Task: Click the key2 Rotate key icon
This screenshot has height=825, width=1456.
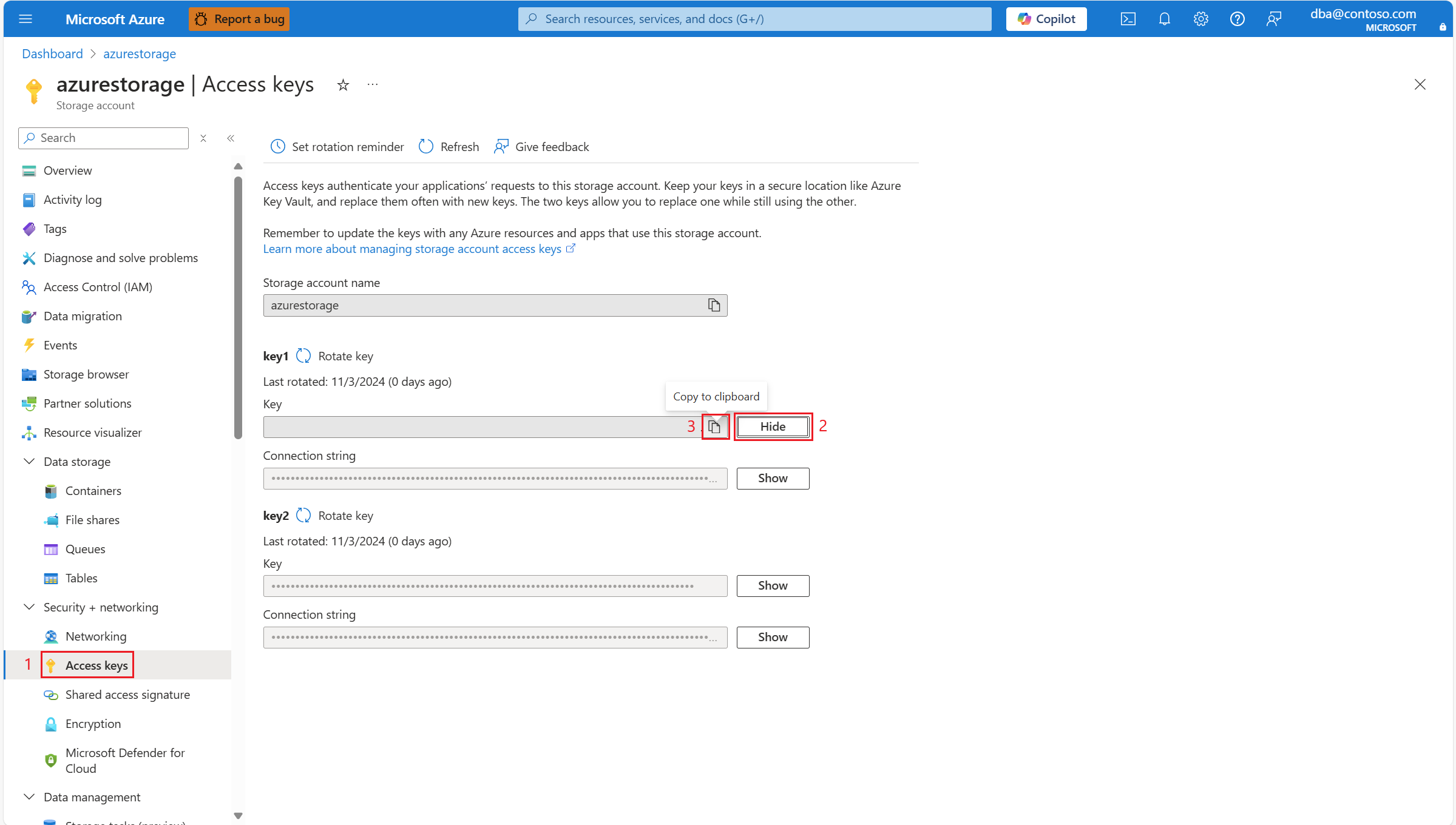Action: point(303,516)
